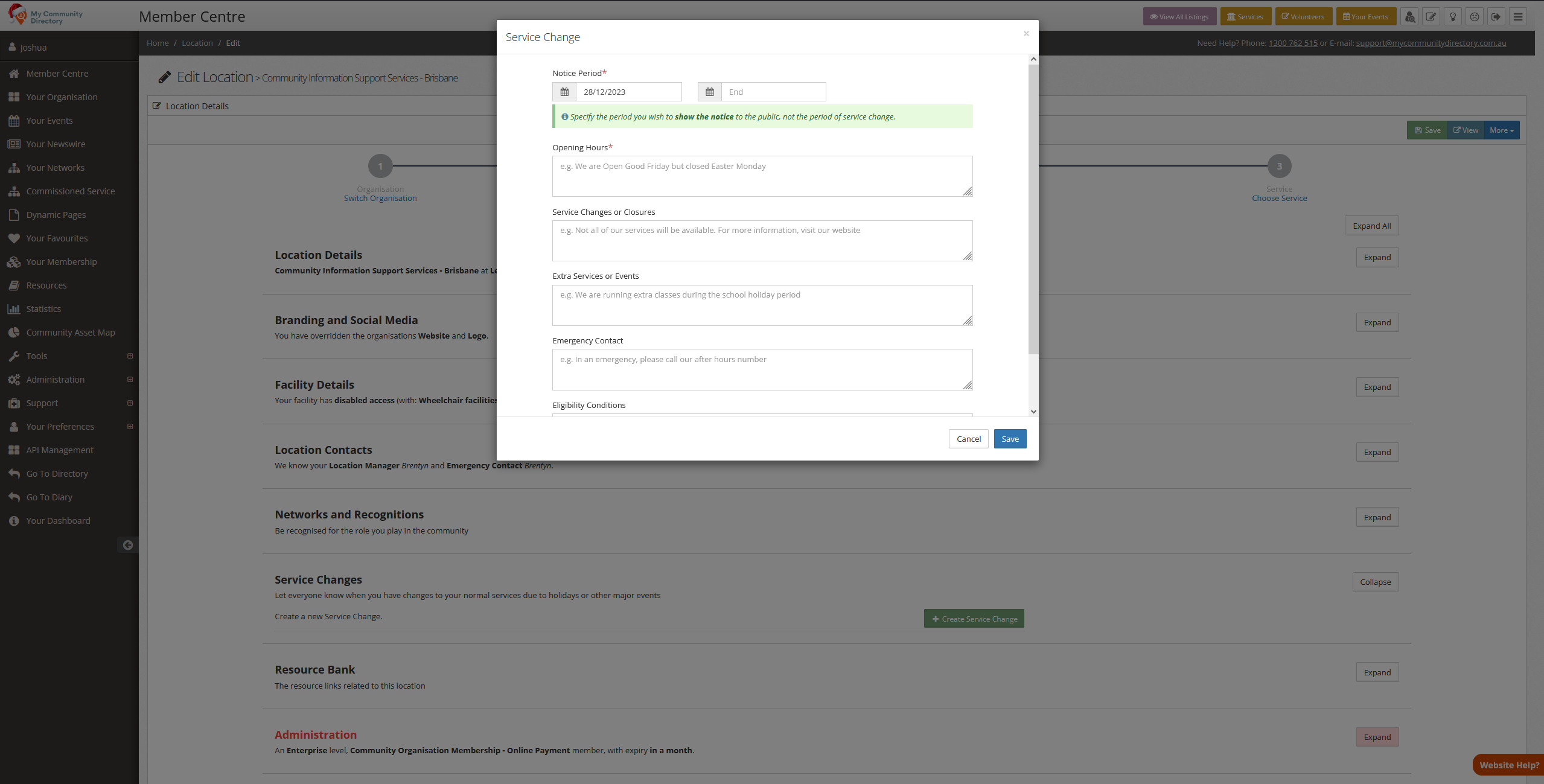The height and width of the screenshot is (784, 1544).
Task: Click the Switch Organisation link
Action: (380, 199)
